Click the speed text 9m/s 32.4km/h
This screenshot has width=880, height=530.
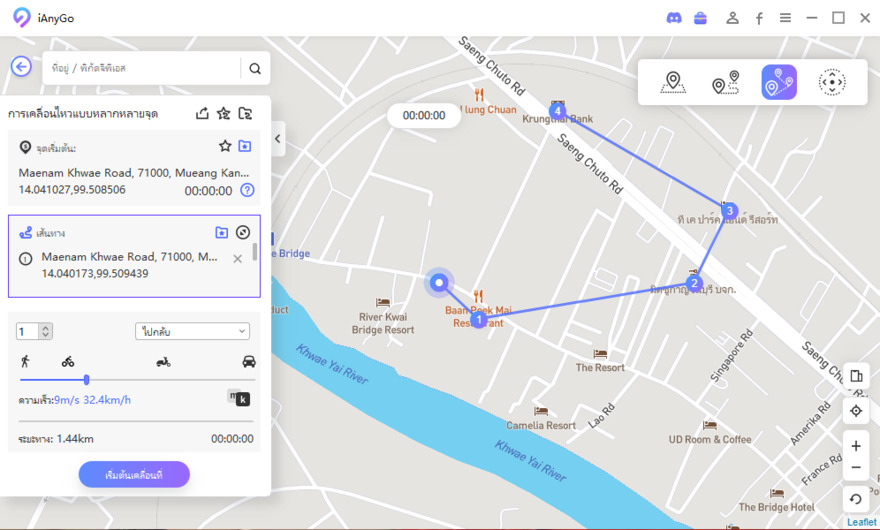(92, 400)
